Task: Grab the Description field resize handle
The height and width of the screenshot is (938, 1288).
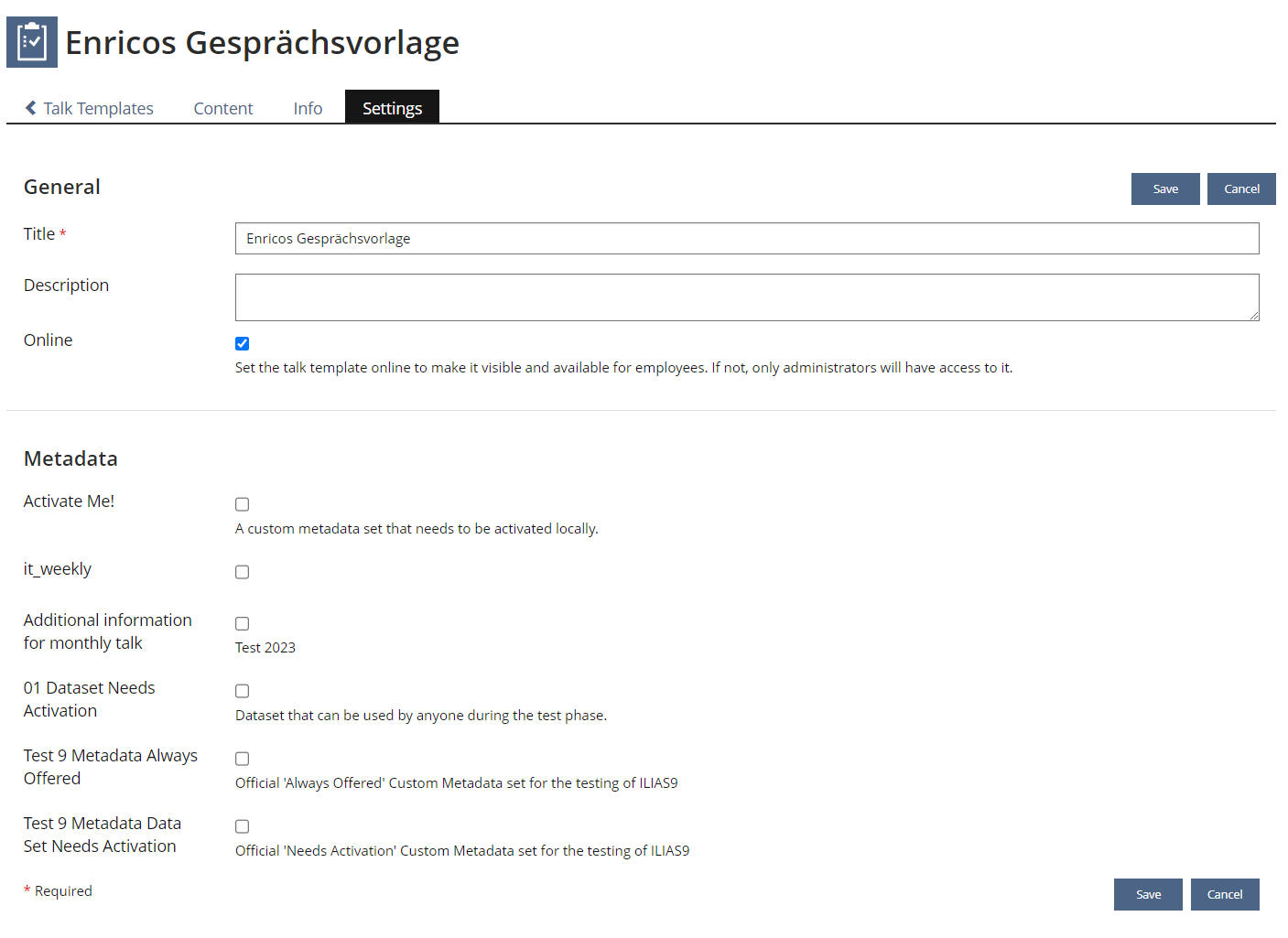Action: tap(1253, 315)
